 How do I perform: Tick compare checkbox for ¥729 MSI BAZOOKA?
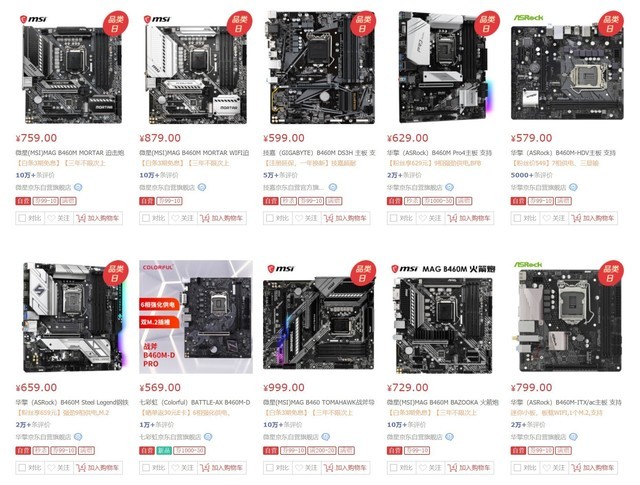pos(393,467)
